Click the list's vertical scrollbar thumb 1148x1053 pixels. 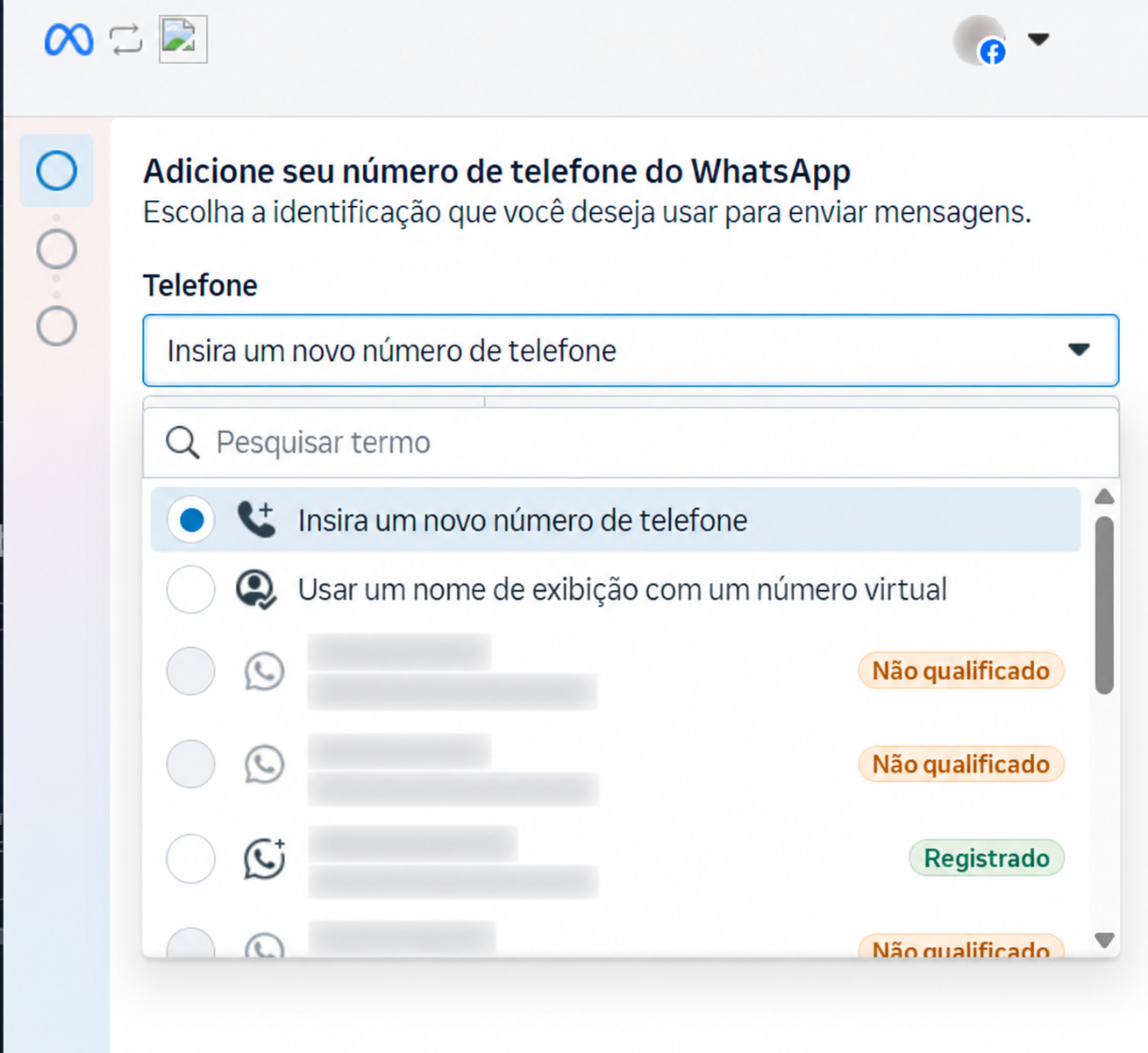point(1105,605)
